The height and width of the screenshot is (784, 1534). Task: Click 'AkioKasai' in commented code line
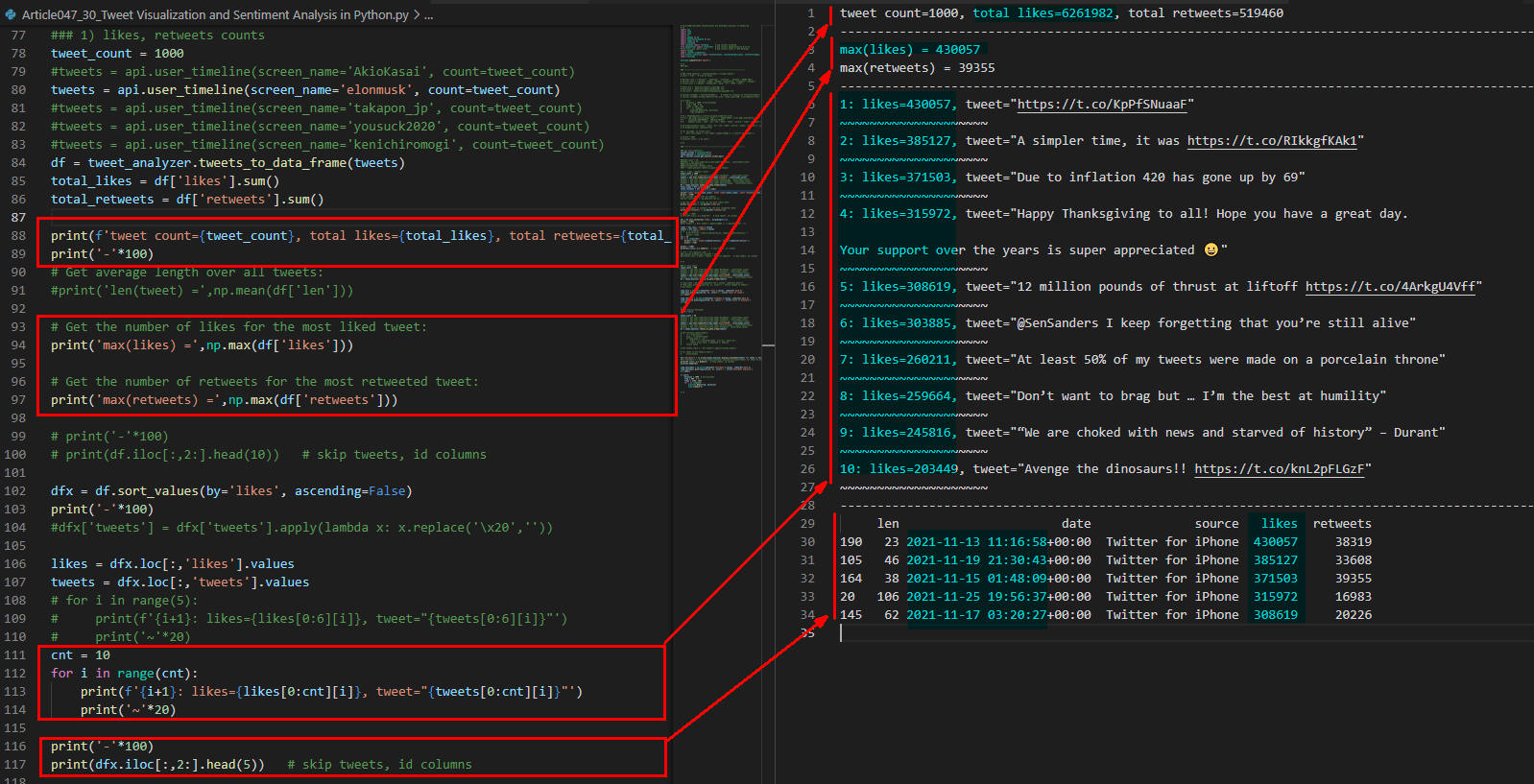coord(387,71)
